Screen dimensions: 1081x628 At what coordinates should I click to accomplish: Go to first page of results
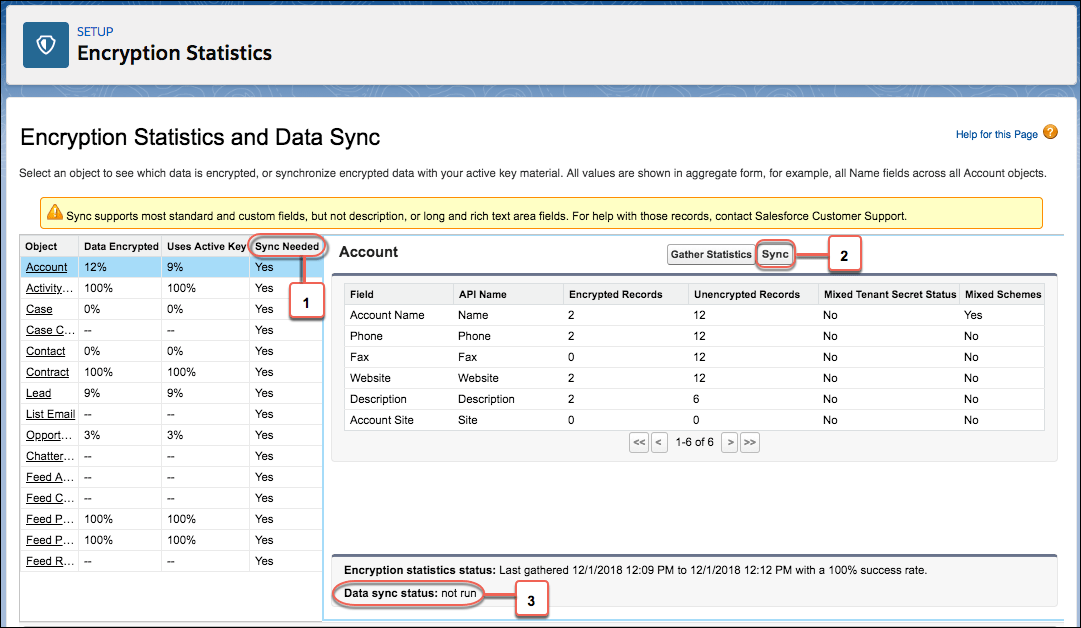tap(639, 442)
